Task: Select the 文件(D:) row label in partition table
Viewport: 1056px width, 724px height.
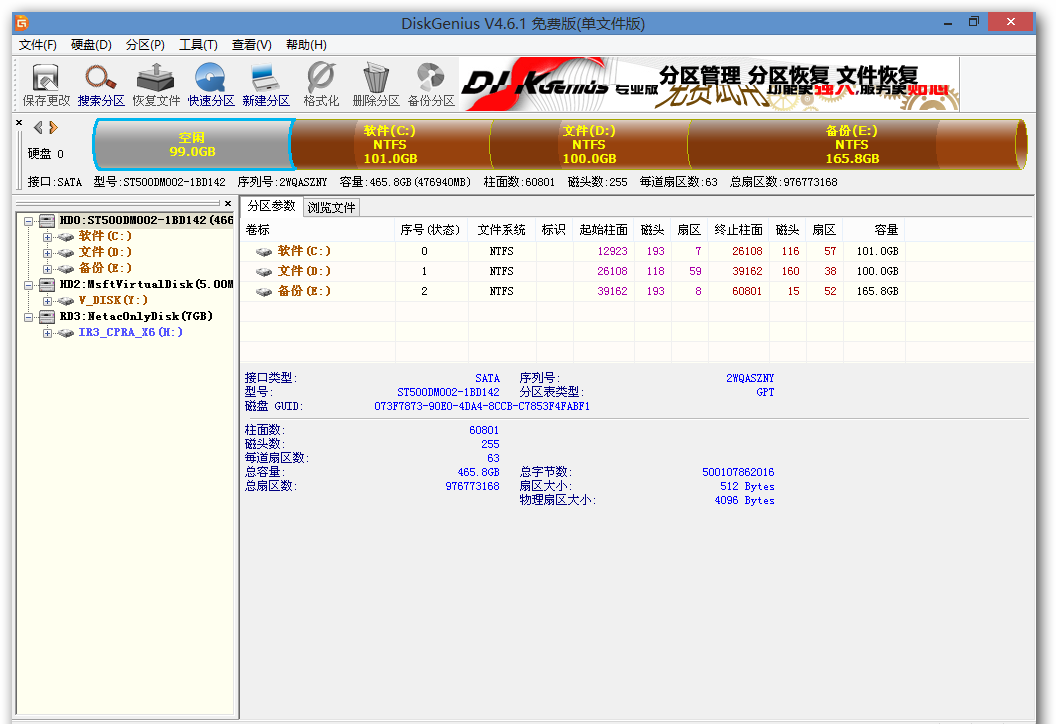Action: 304,271
